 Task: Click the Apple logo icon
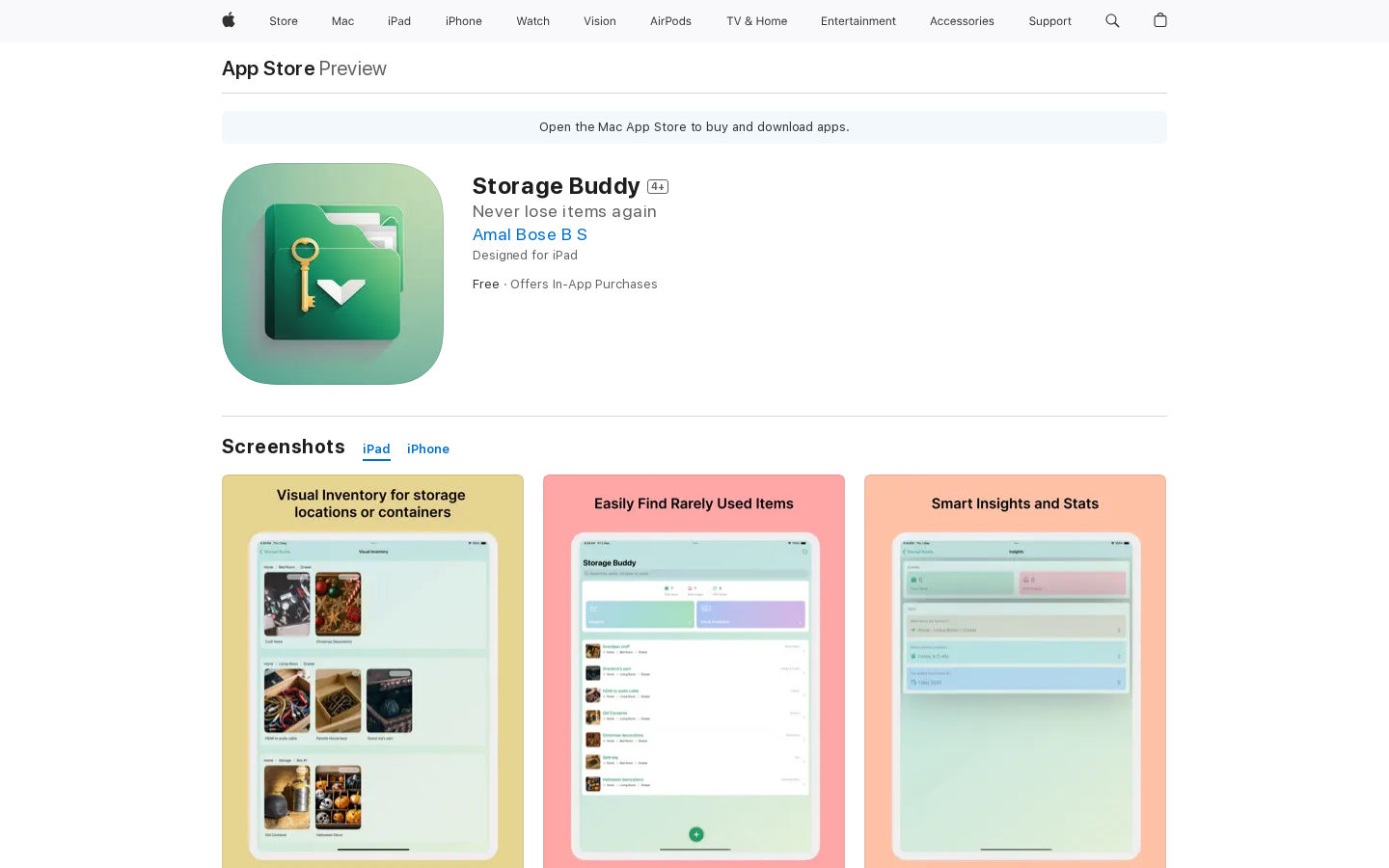(229, 20)
